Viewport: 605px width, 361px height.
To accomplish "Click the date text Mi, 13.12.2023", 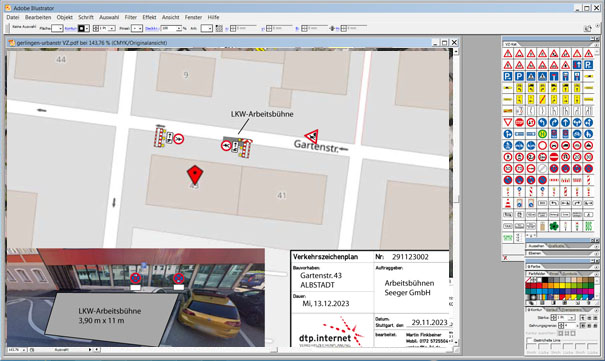I will coord(326,304).
